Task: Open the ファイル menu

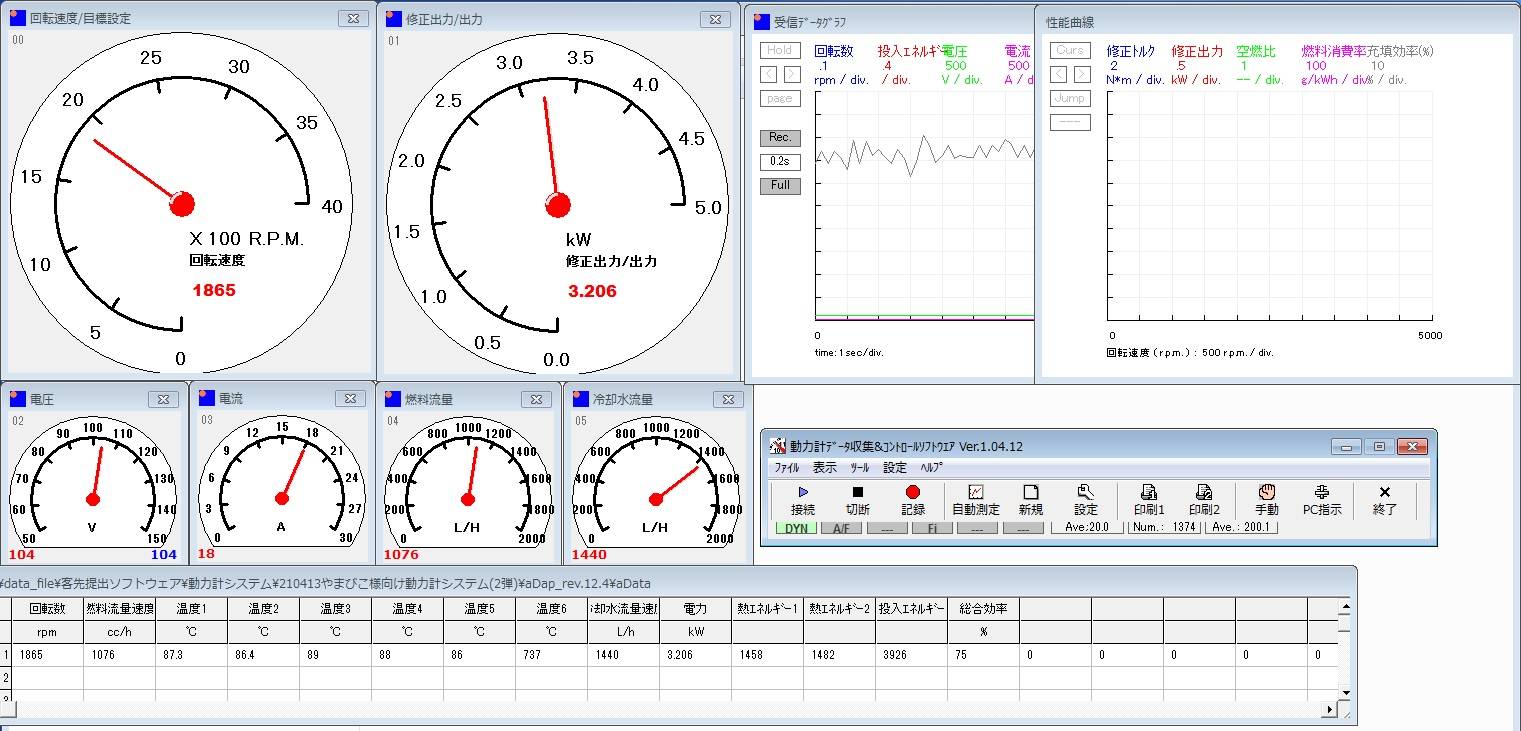Action: (x=787, y=467)
